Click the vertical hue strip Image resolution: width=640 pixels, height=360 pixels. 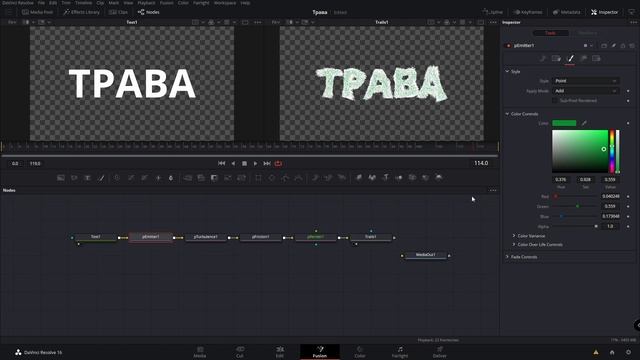pos(612,151)
